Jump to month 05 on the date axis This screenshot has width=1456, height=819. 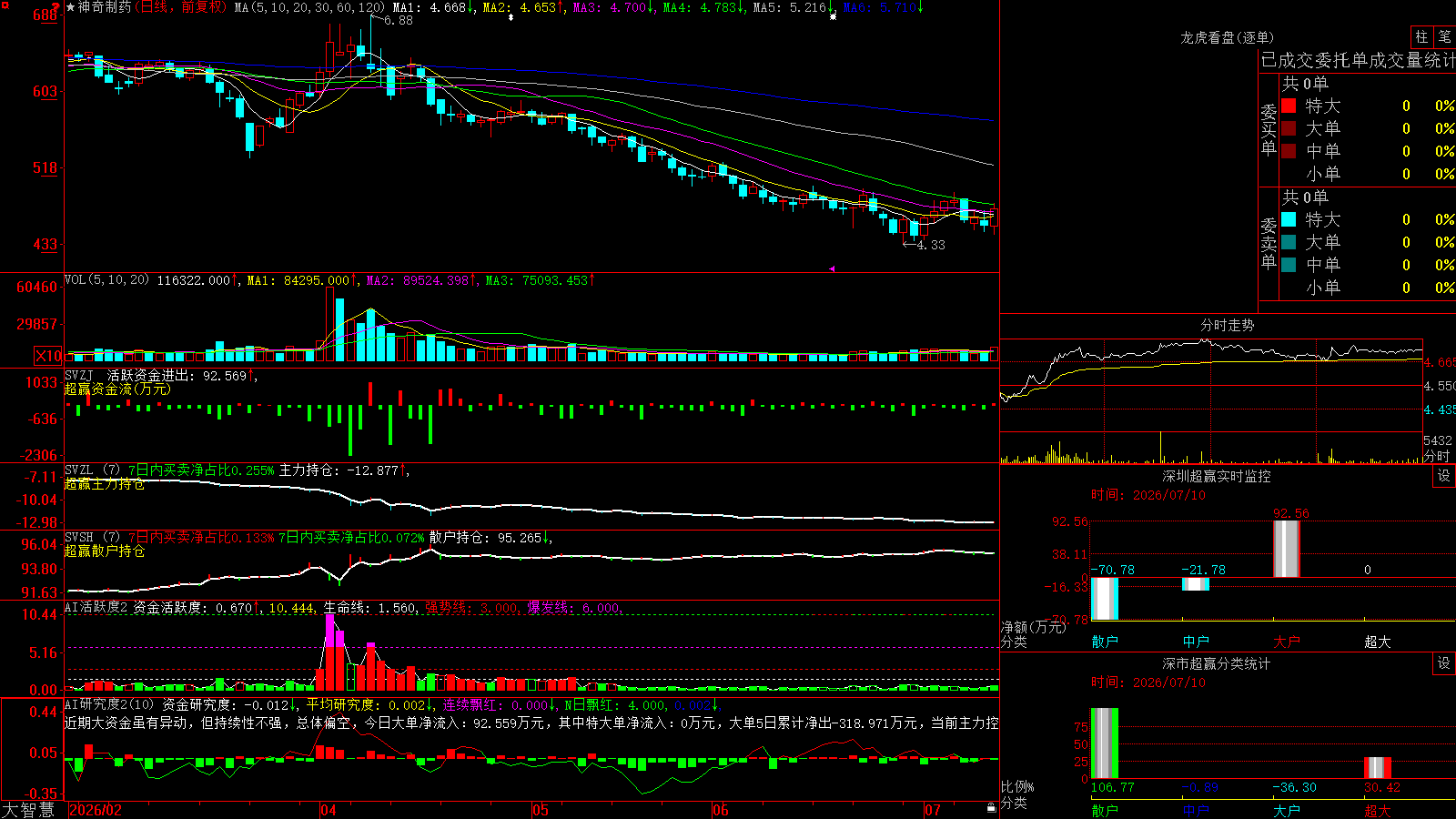(x=541, y=810)
